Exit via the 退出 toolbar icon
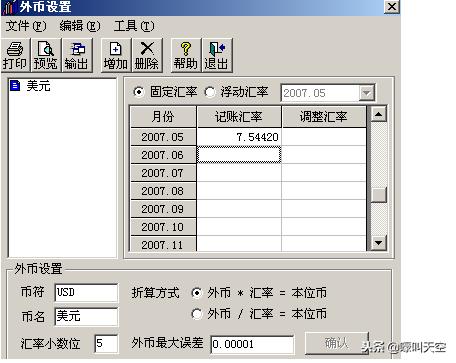Viewport: 456px width, 363px height. coord(217,55)
